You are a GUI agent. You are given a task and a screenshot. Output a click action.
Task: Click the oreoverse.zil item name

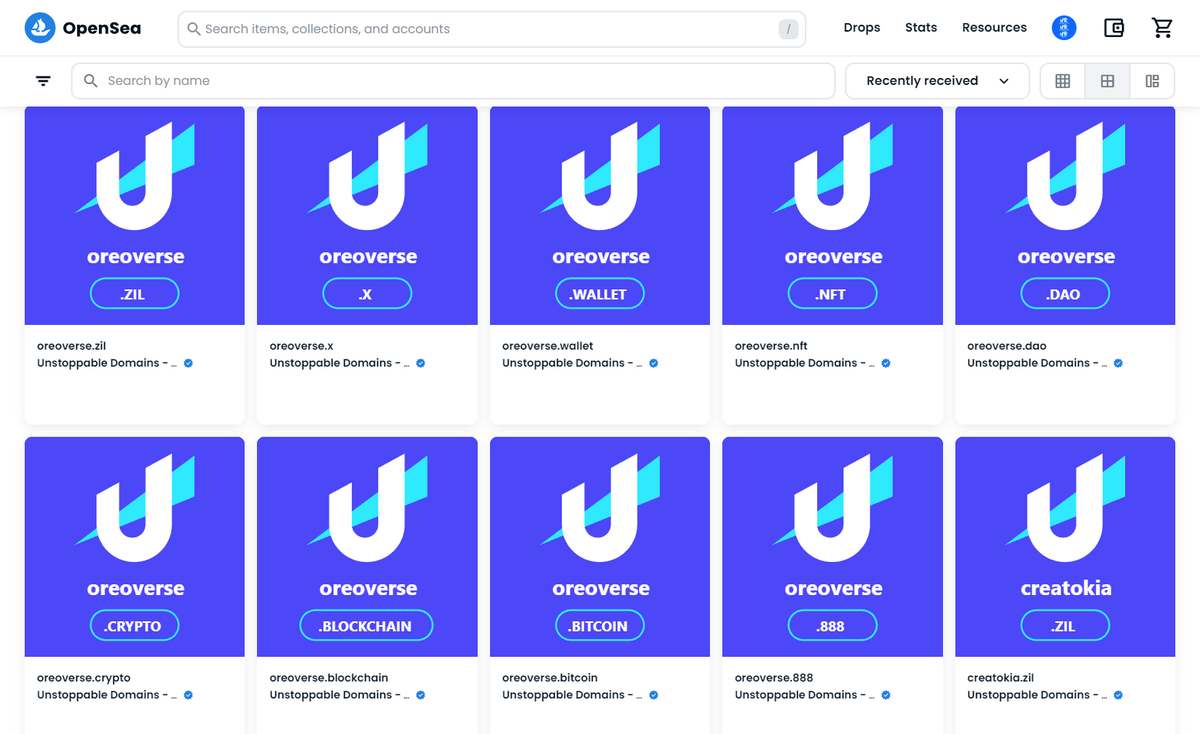(71, 346)
